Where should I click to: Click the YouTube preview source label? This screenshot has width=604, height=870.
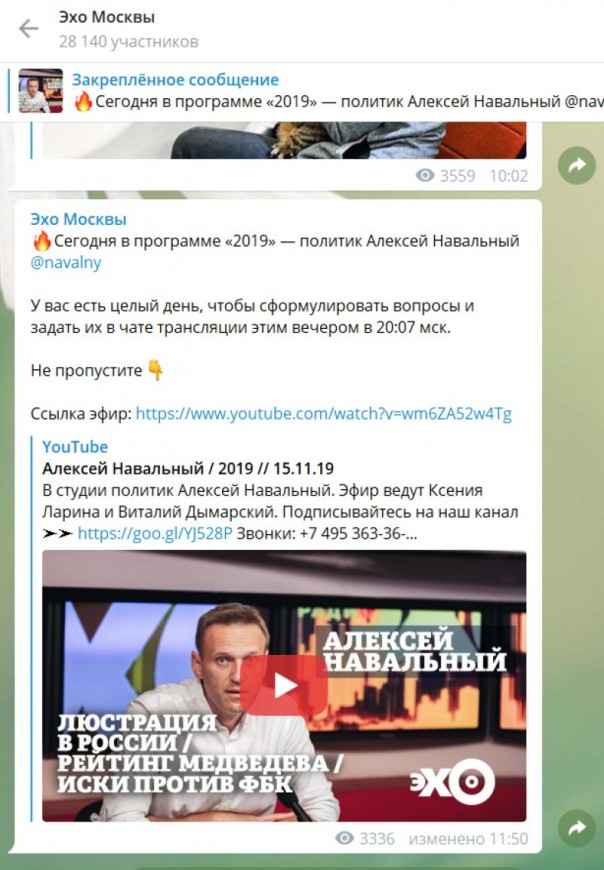[x=75, y=447]
